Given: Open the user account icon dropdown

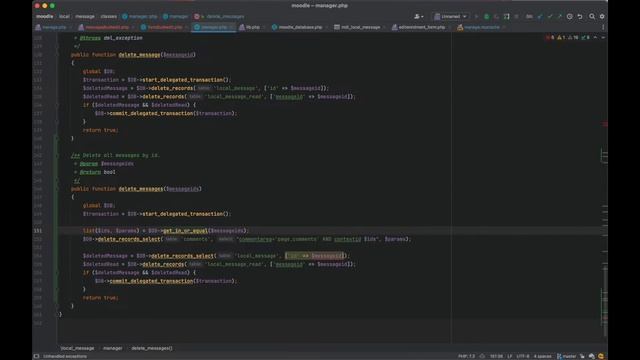Looking at the screenshot, I should (x=418, y=16).
